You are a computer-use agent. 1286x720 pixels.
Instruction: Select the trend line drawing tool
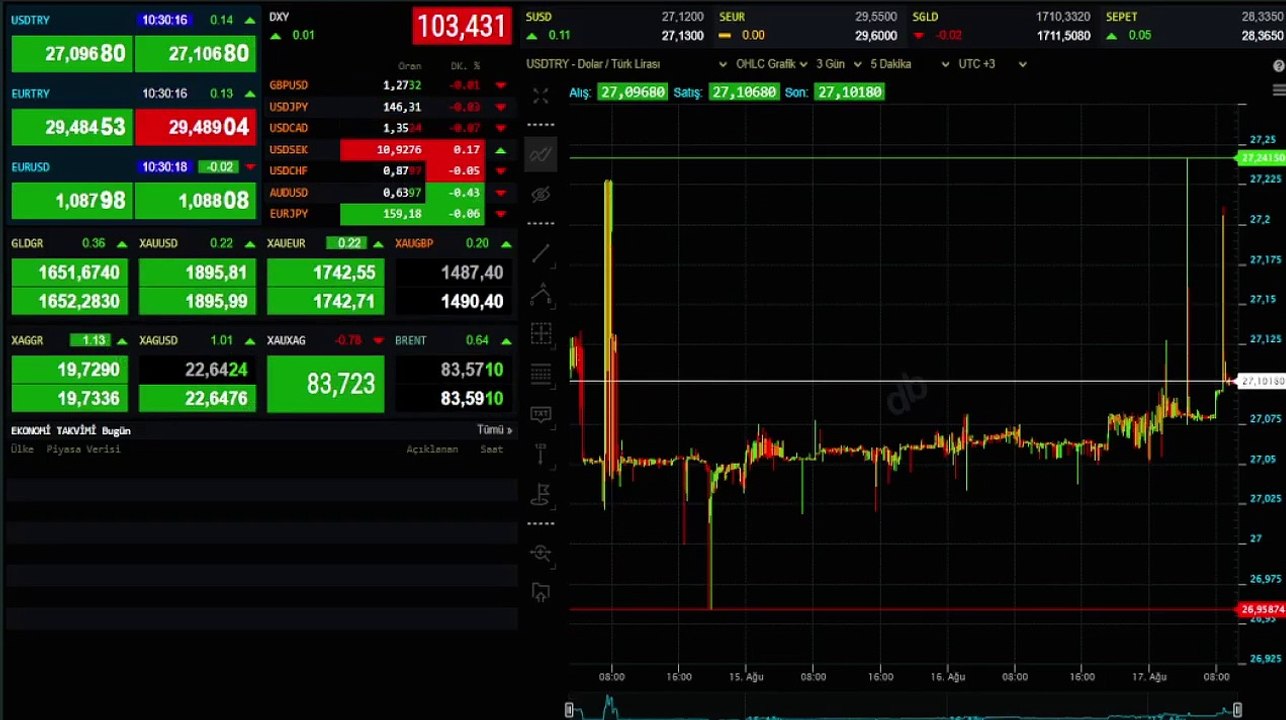[x=541, y=253]
